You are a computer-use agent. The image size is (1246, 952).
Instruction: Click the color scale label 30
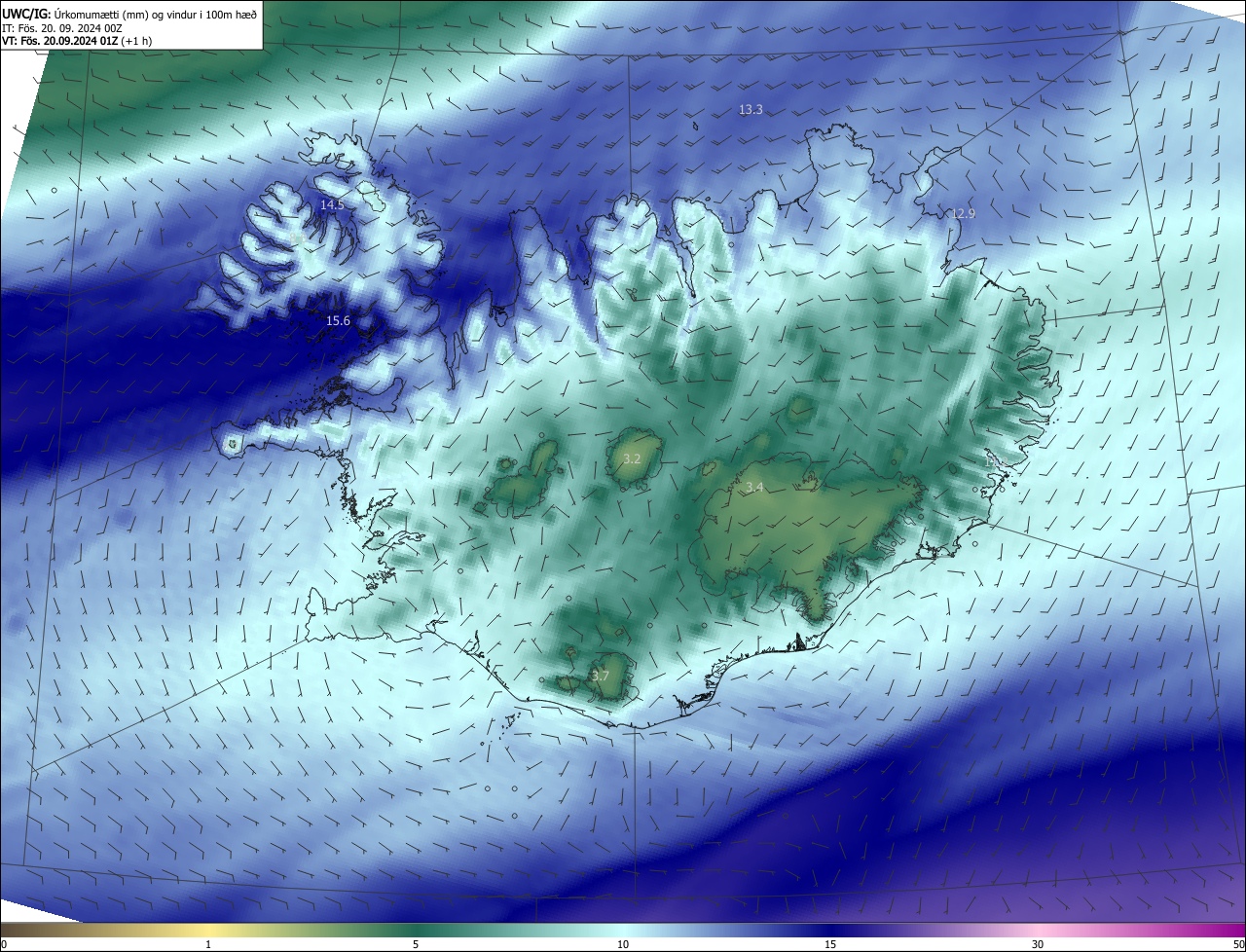pos(1038,944)
